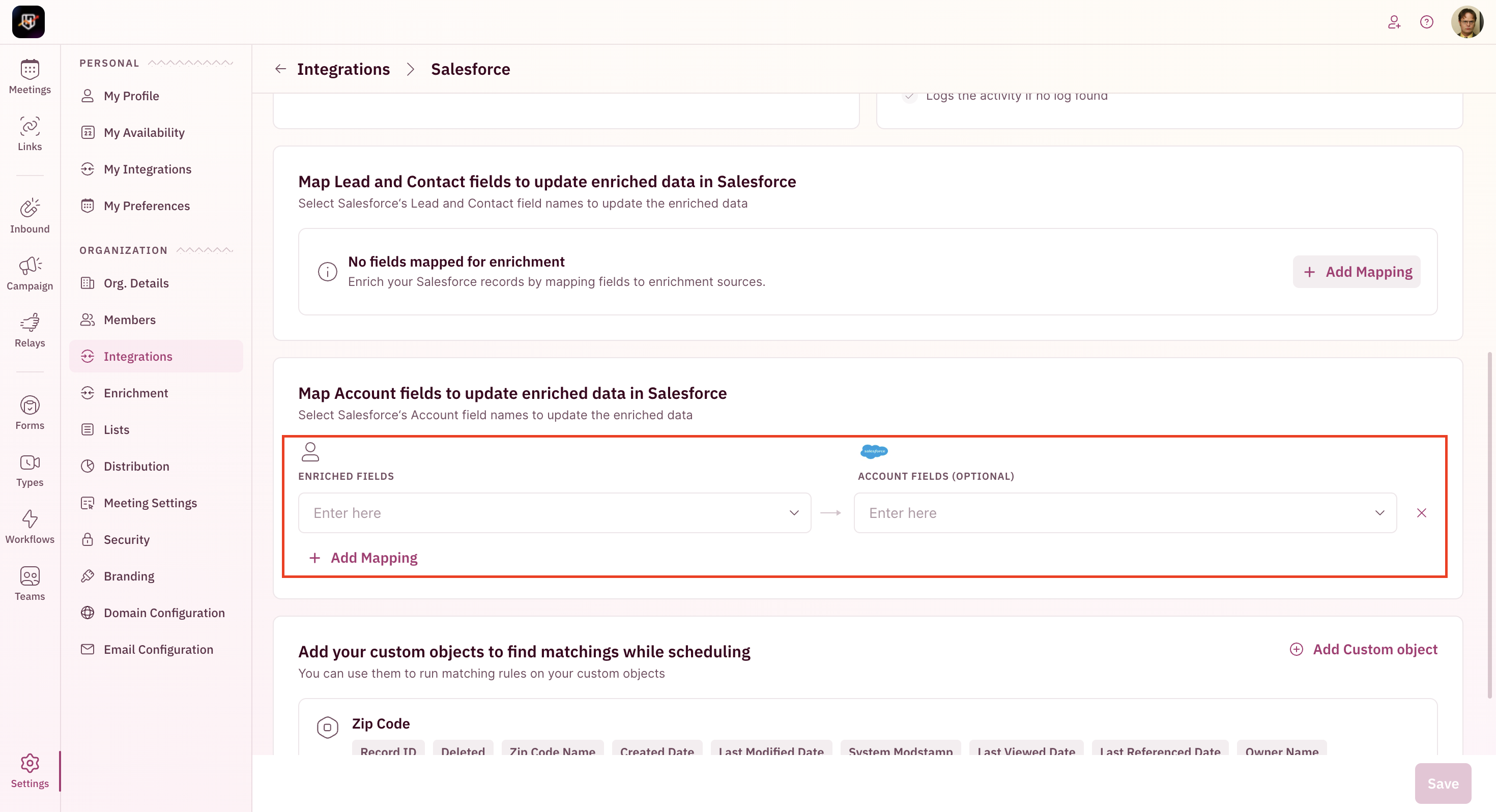Go to the Inbound section
Image resolution: width=1496 pixels, height=812 pixels.
30,216
